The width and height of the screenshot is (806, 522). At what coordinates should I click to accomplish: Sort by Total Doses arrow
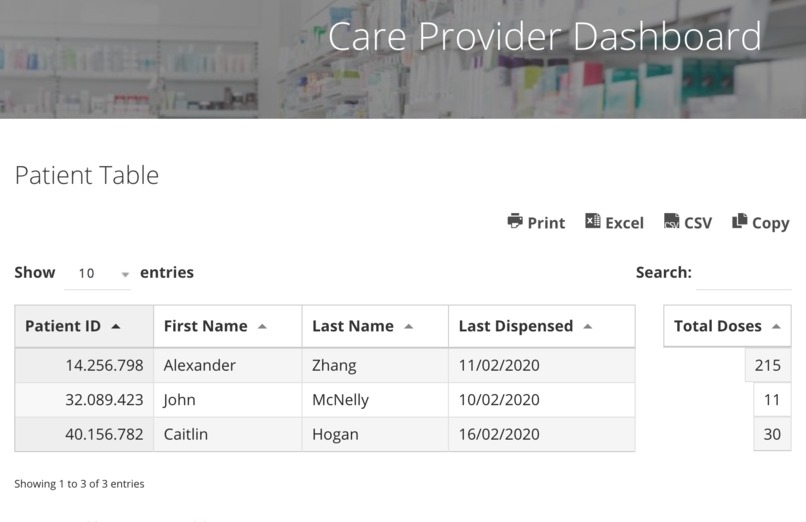pos(776,326)
